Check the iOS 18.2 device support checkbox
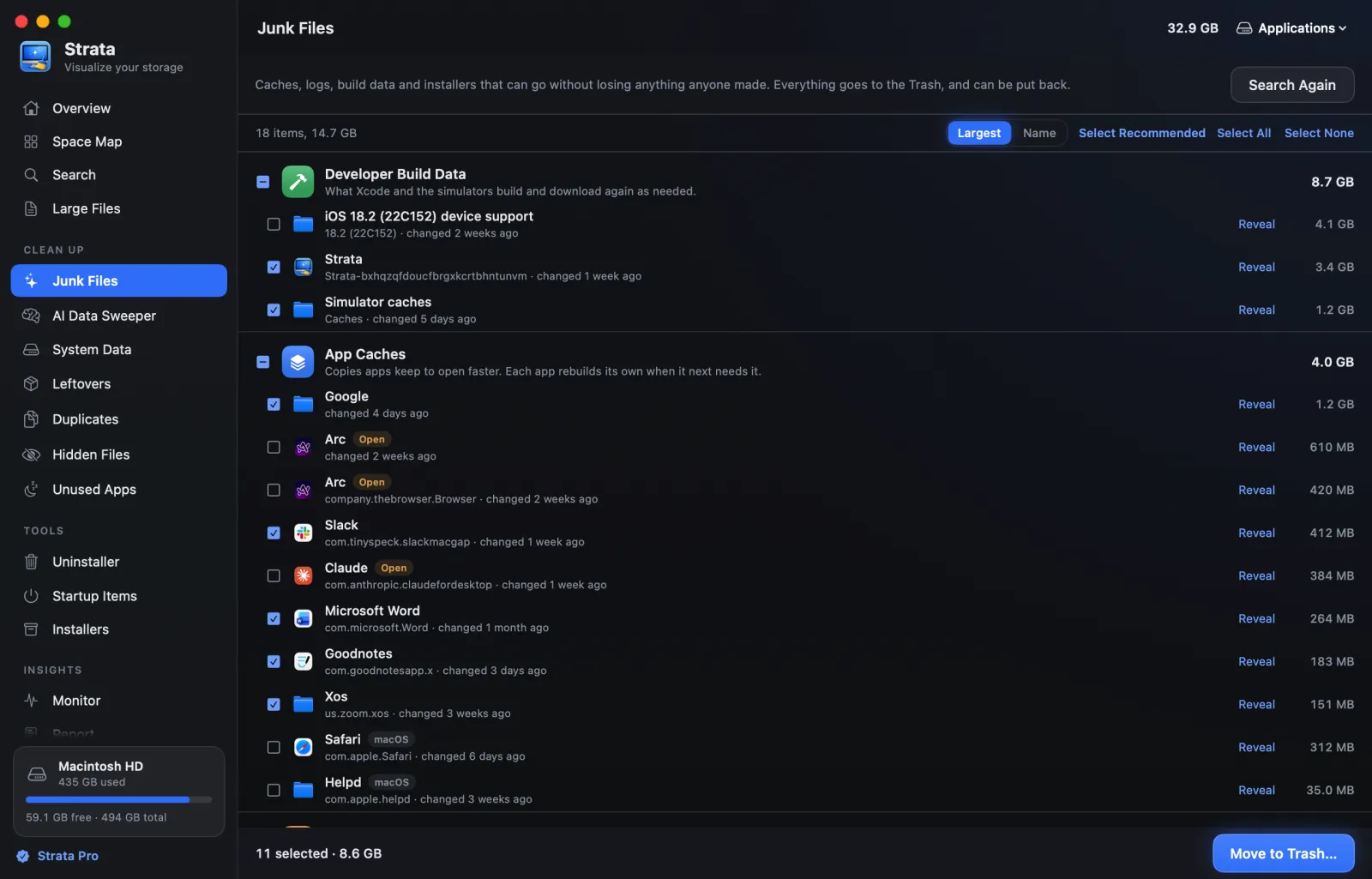This screenshot has height=879, width=1372. 274,225
